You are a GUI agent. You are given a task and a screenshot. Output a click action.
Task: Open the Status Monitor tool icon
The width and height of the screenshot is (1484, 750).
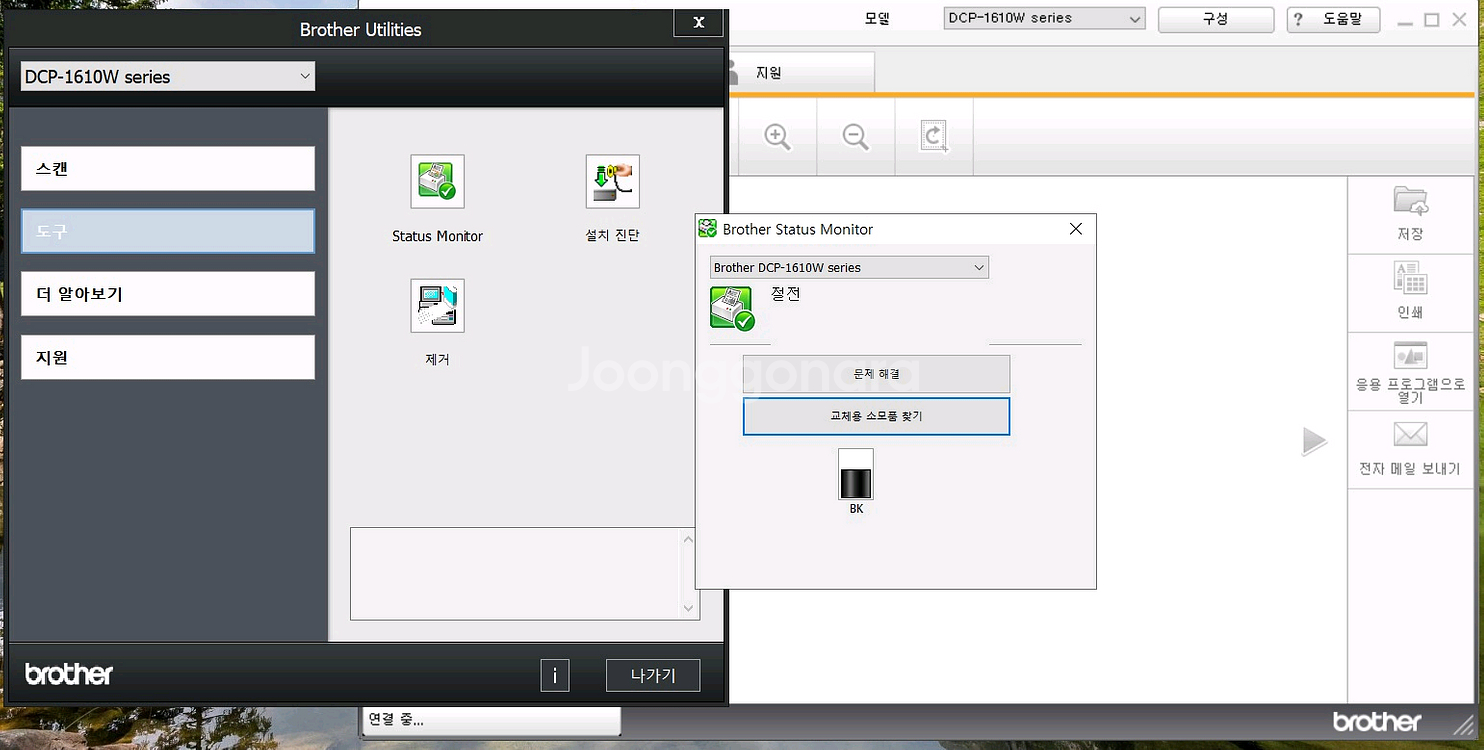click(437, 182)
